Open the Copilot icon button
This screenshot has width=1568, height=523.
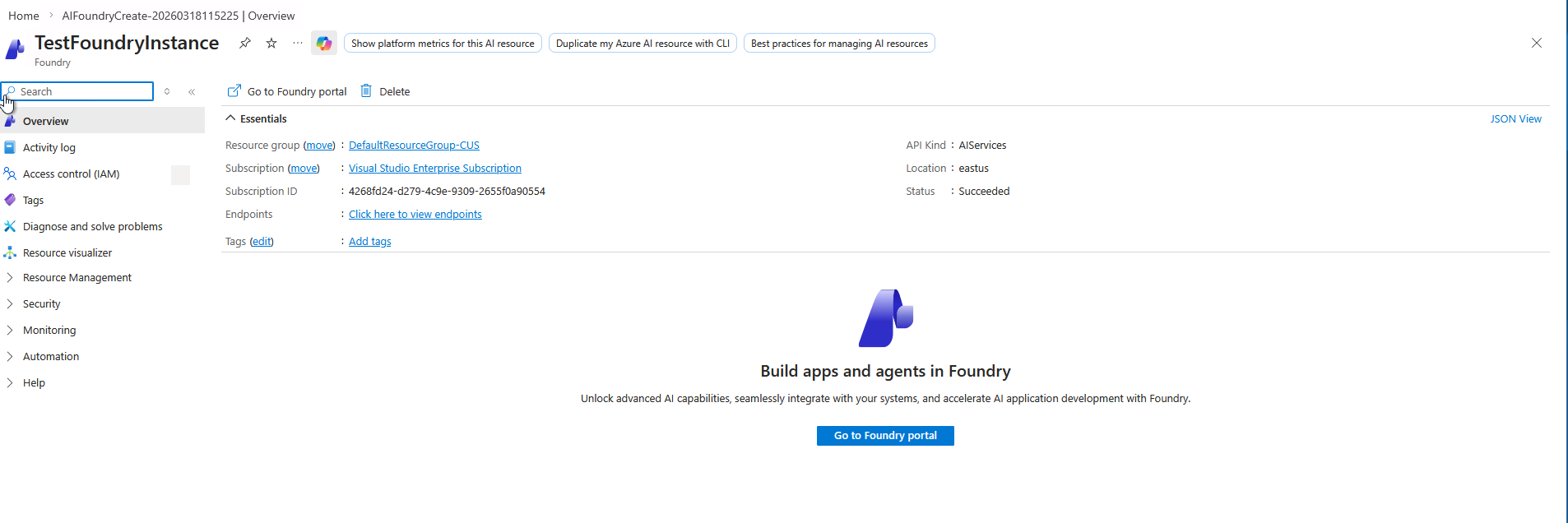[324, 43]
